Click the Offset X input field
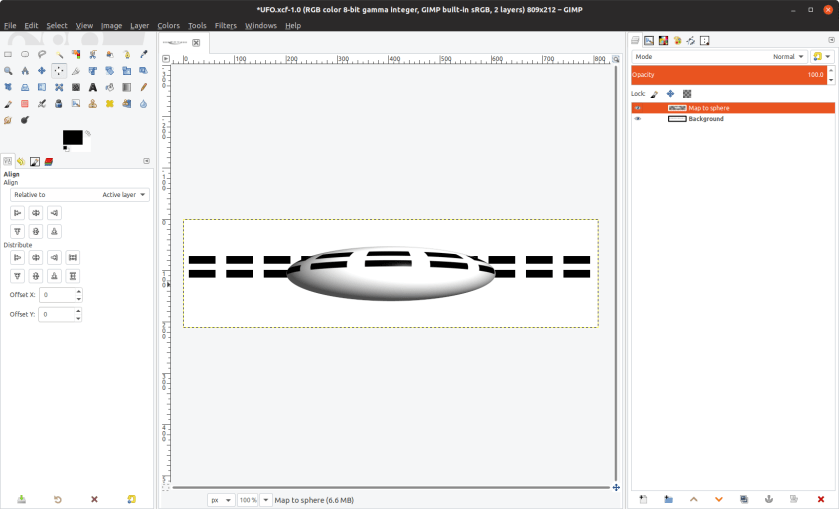Image resolution: width=839 pixels, height=509 pixels. [x=57, y=295]
